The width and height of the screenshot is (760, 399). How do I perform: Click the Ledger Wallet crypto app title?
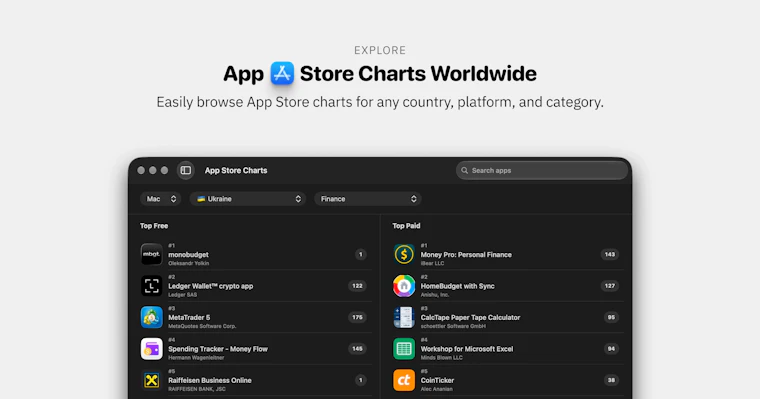point(210,286)
